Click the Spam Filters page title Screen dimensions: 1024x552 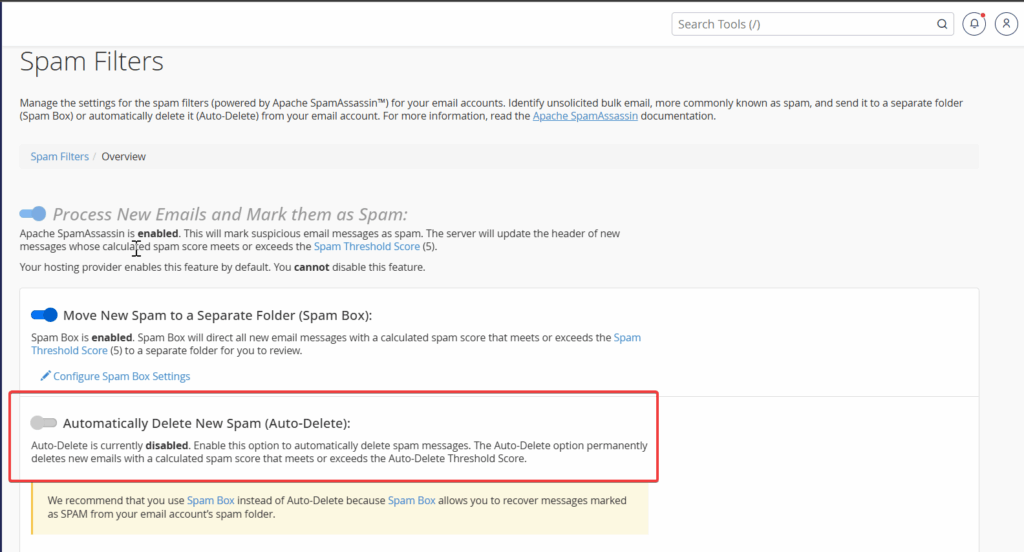coord(92,62)
